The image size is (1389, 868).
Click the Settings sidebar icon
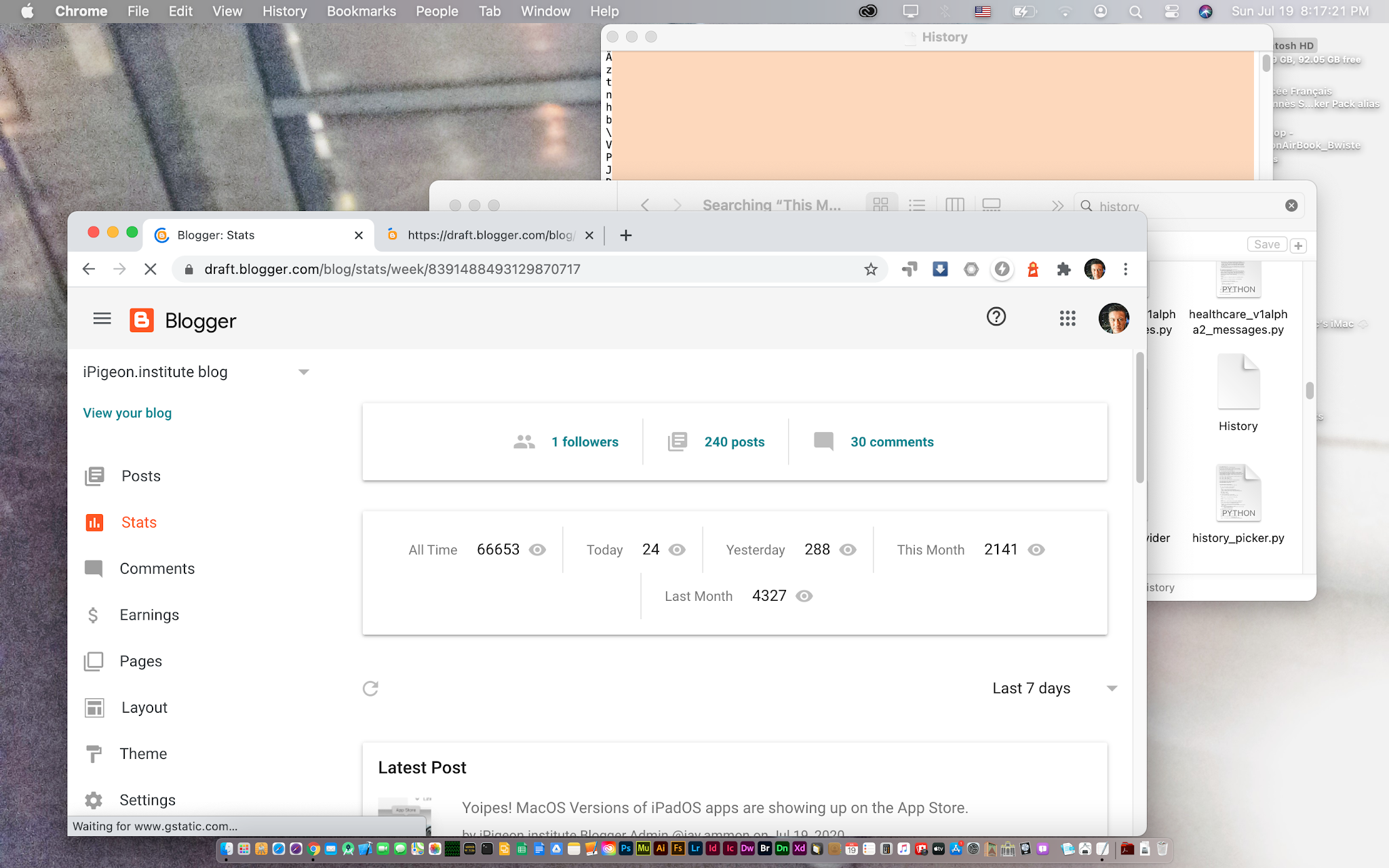(x=94, y=800)
